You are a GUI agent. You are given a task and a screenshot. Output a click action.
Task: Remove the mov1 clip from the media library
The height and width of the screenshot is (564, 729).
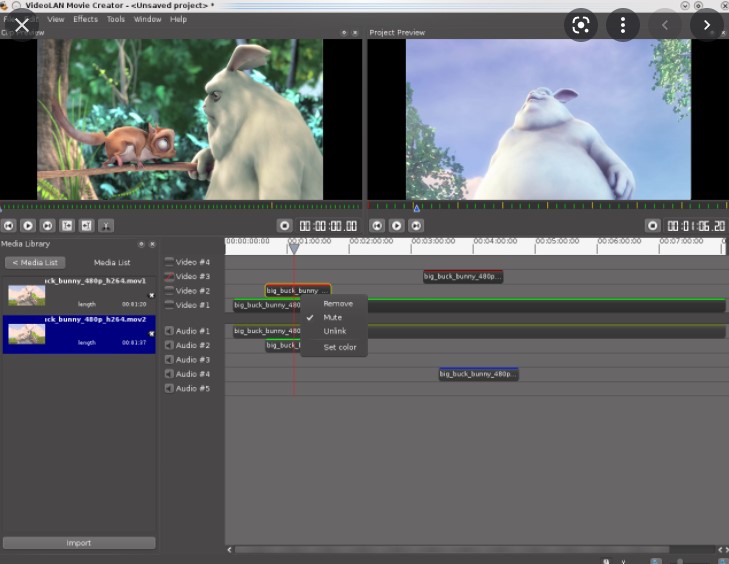[151, 295]
